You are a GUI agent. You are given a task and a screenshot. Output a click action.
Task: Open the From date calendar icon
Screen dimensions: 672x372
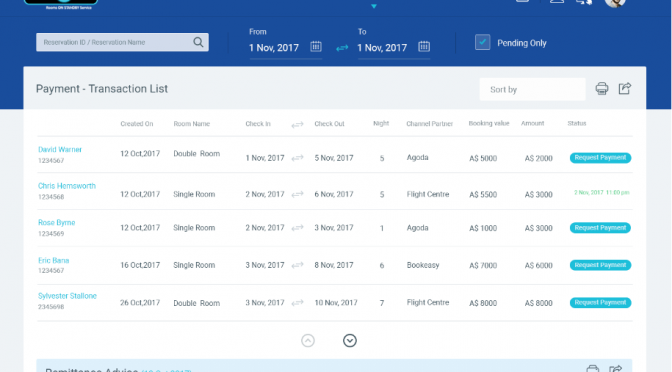pos(316,46)
